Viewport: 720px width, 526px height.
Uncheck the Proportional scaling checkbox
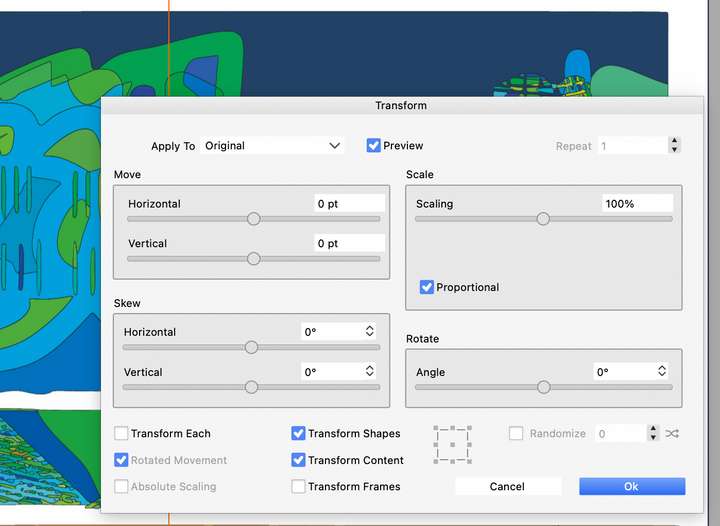[427, 287]
